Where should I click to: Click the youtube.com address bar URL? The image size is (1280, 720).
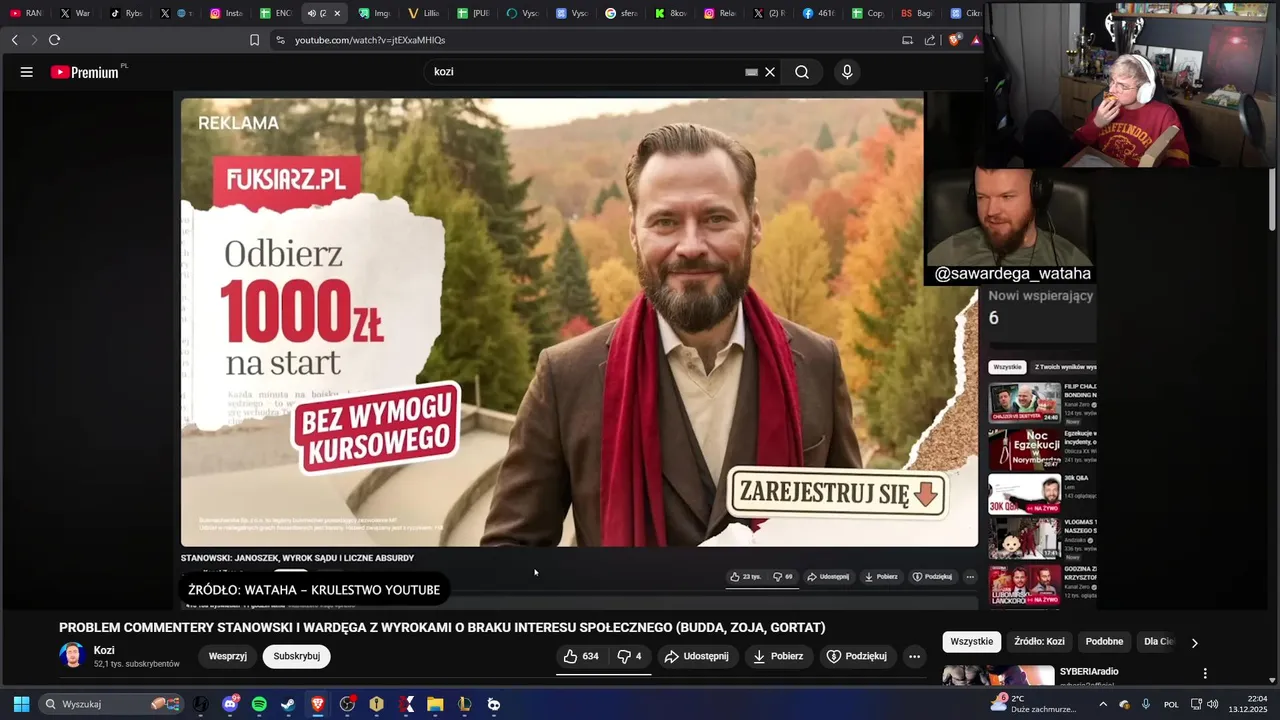[370, 40]
